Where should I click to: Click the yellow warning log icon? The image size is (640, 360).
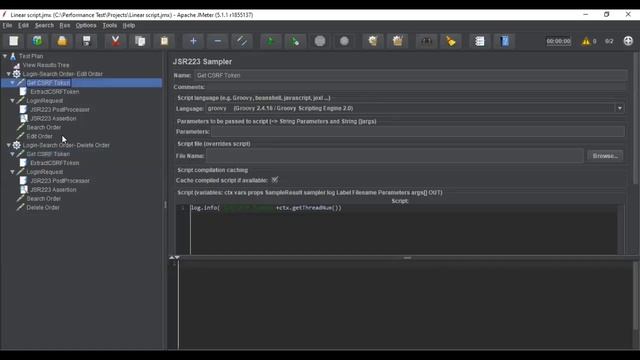pos(586,41)
